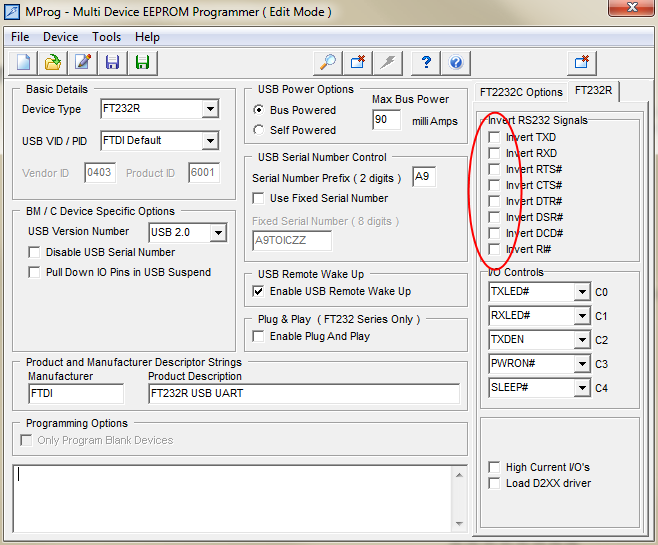Image resolution: width=658 pixels, height=545 pixels.
Task: Click the magnifying glass Scan icon
Action: pos(328,63)
